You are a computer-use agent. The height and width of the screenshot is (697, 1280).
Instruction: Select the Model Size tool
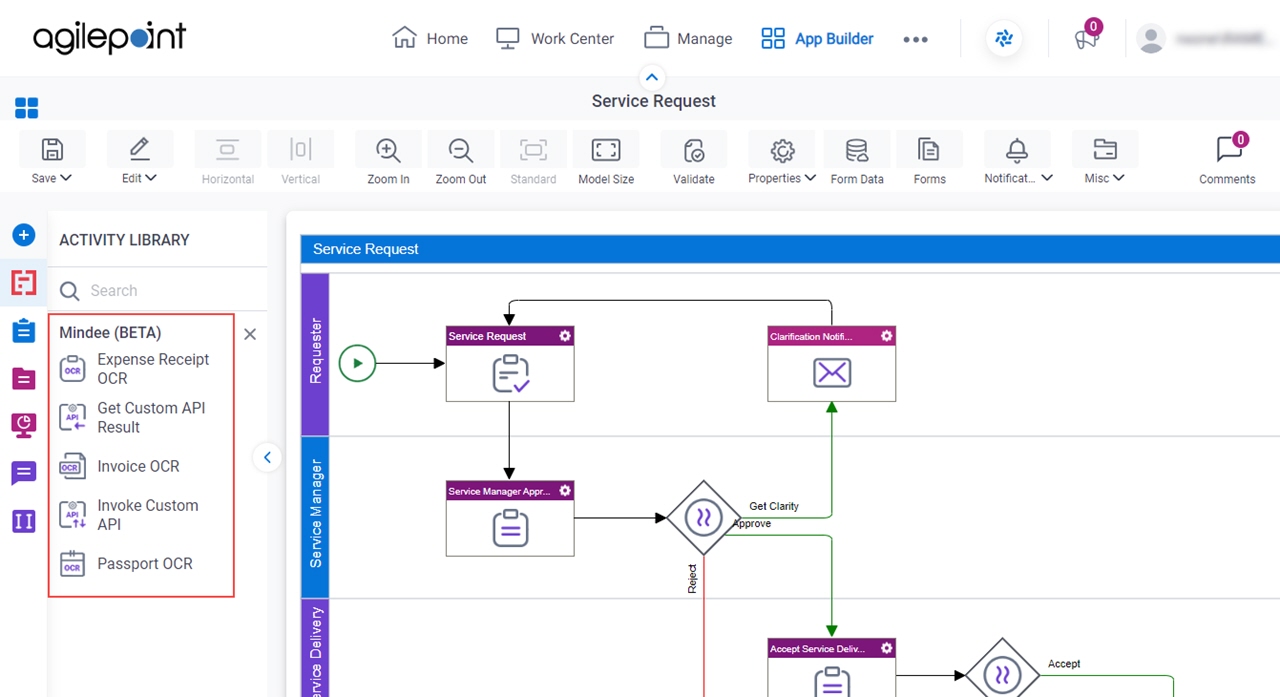pos(606,150)
